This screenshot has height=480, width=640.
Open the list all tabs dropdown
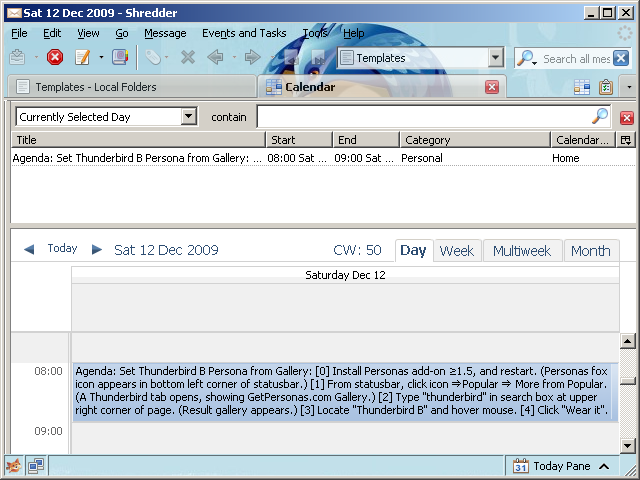(x=629, y=87)
